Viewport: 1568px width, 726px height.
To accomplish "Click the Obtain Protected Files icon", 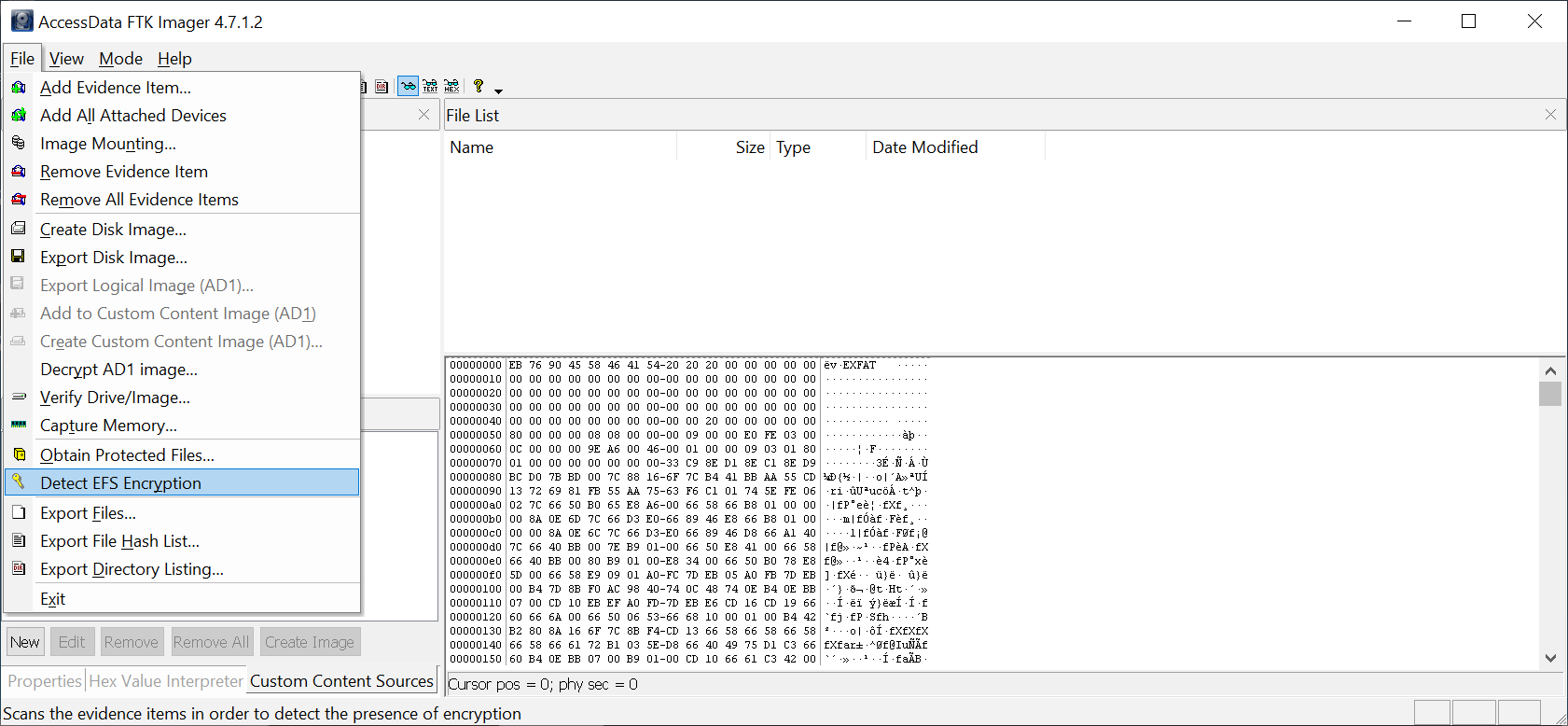I will (19, 454).
